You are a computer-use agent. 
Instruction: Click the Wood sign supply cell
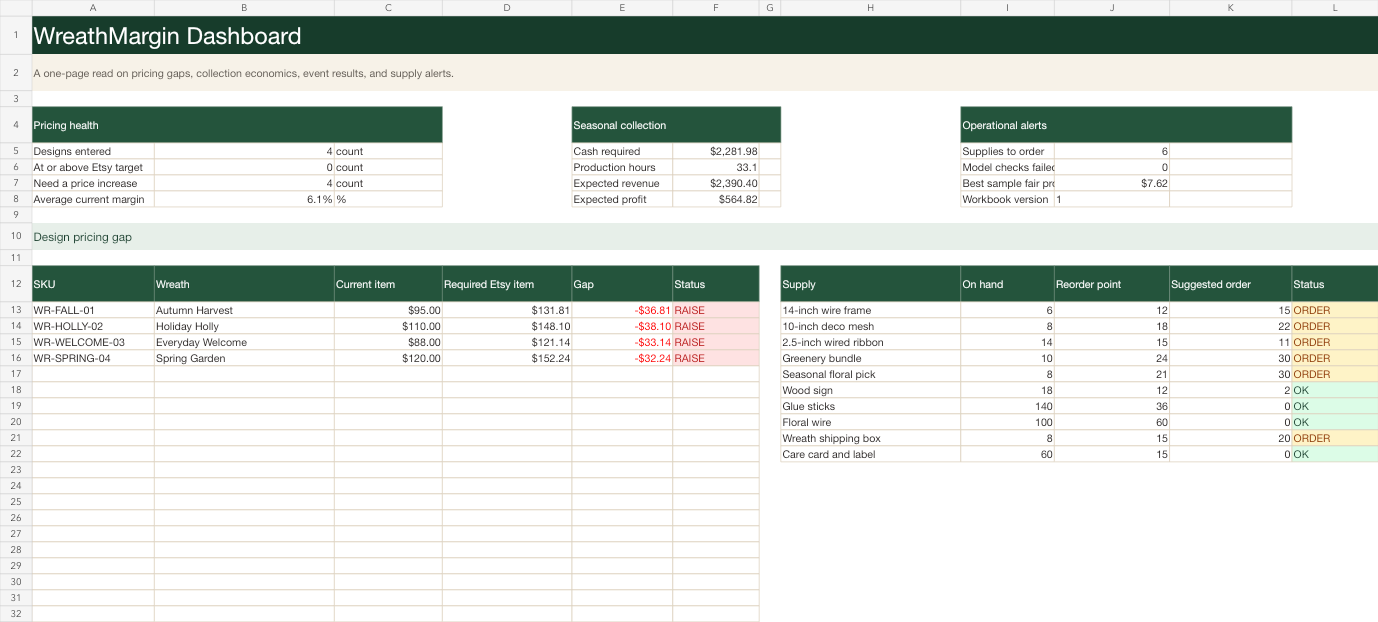(870, 390)
